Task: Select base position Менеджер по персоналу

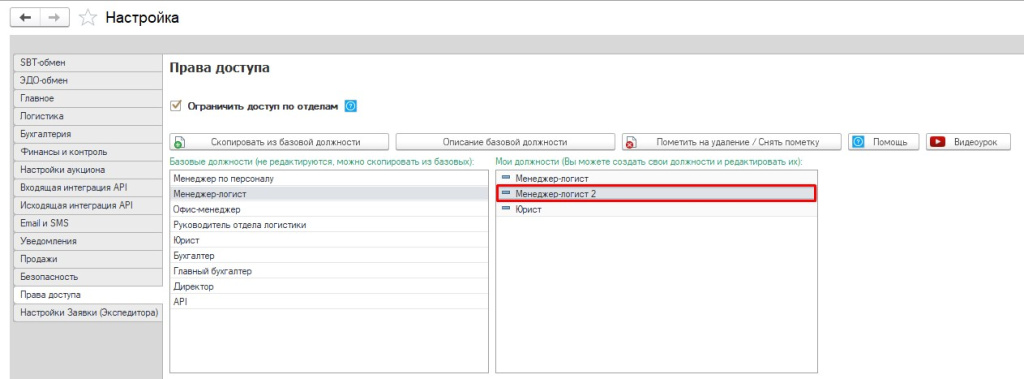Action: coord(328,178)
